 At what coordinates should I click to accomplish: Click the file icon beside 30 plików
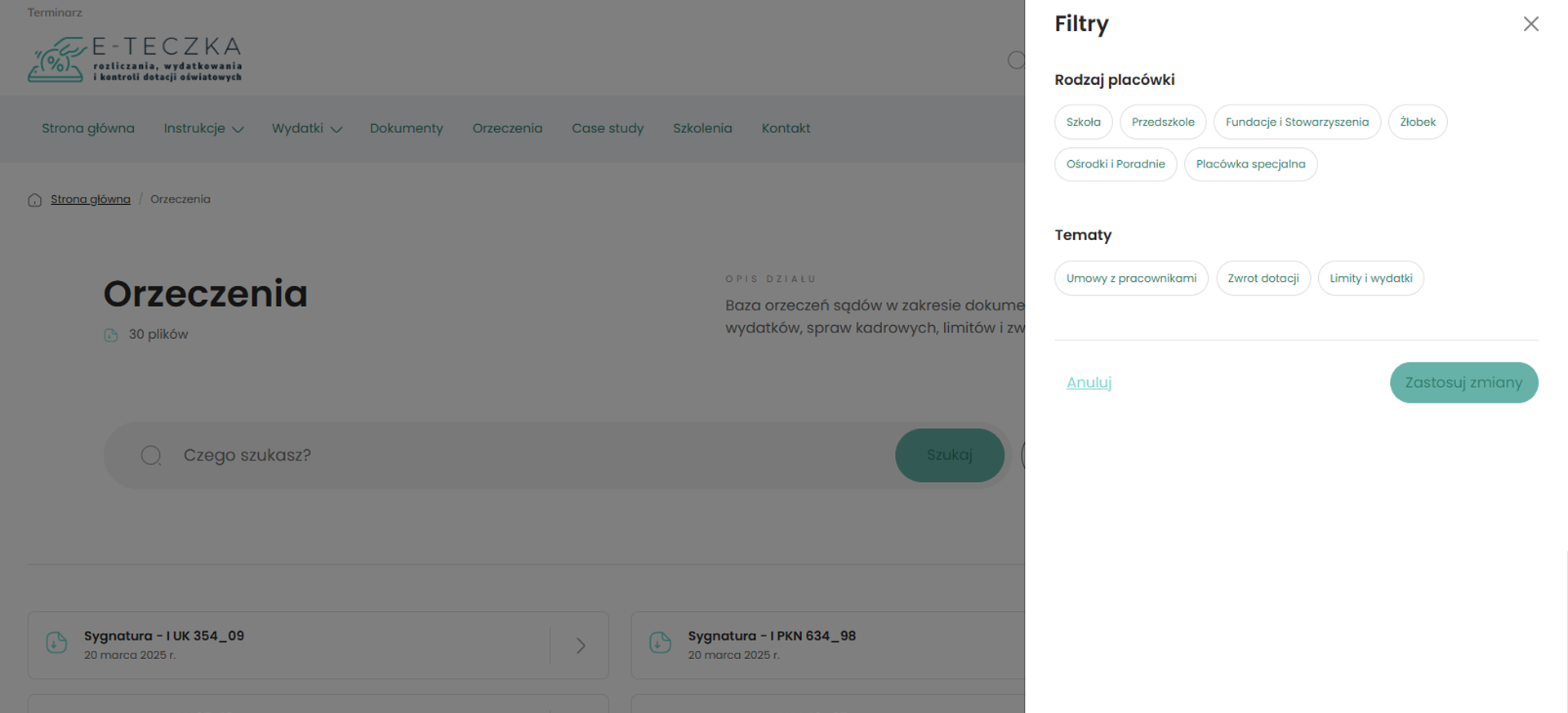click(111, 335)
